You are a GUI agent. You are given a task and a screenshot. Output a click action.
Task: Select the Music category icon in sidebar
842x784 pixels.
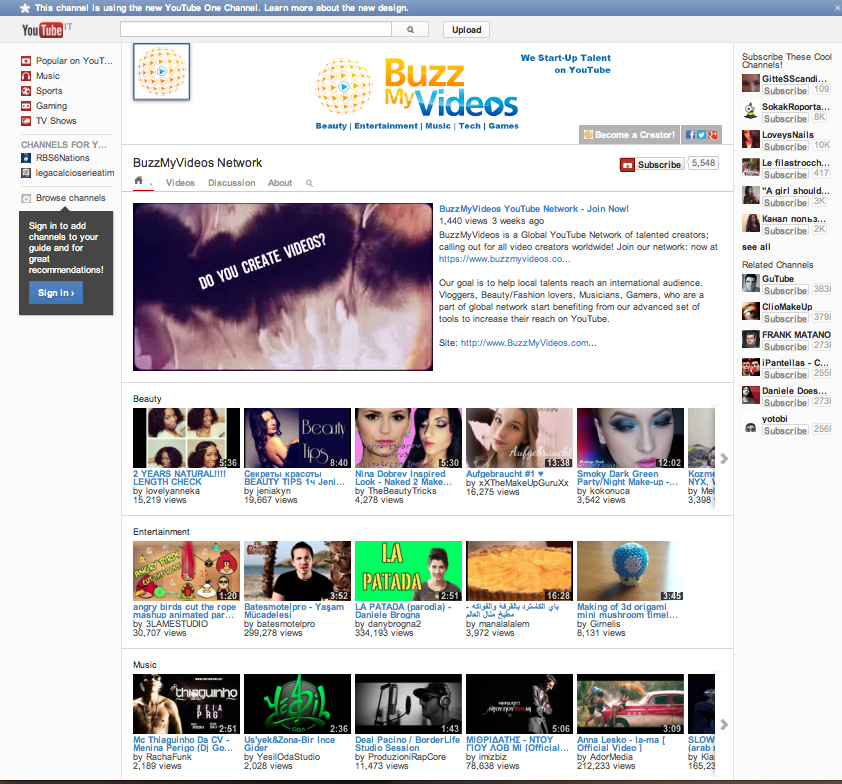(26, 76)
